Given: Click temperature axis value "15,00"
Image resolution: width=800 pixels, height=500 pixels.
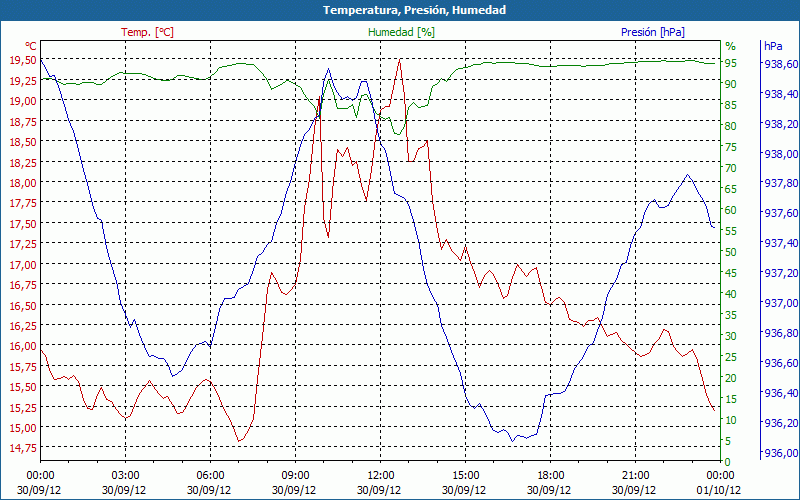Looking at the screenshot, I should coord(23,428).
